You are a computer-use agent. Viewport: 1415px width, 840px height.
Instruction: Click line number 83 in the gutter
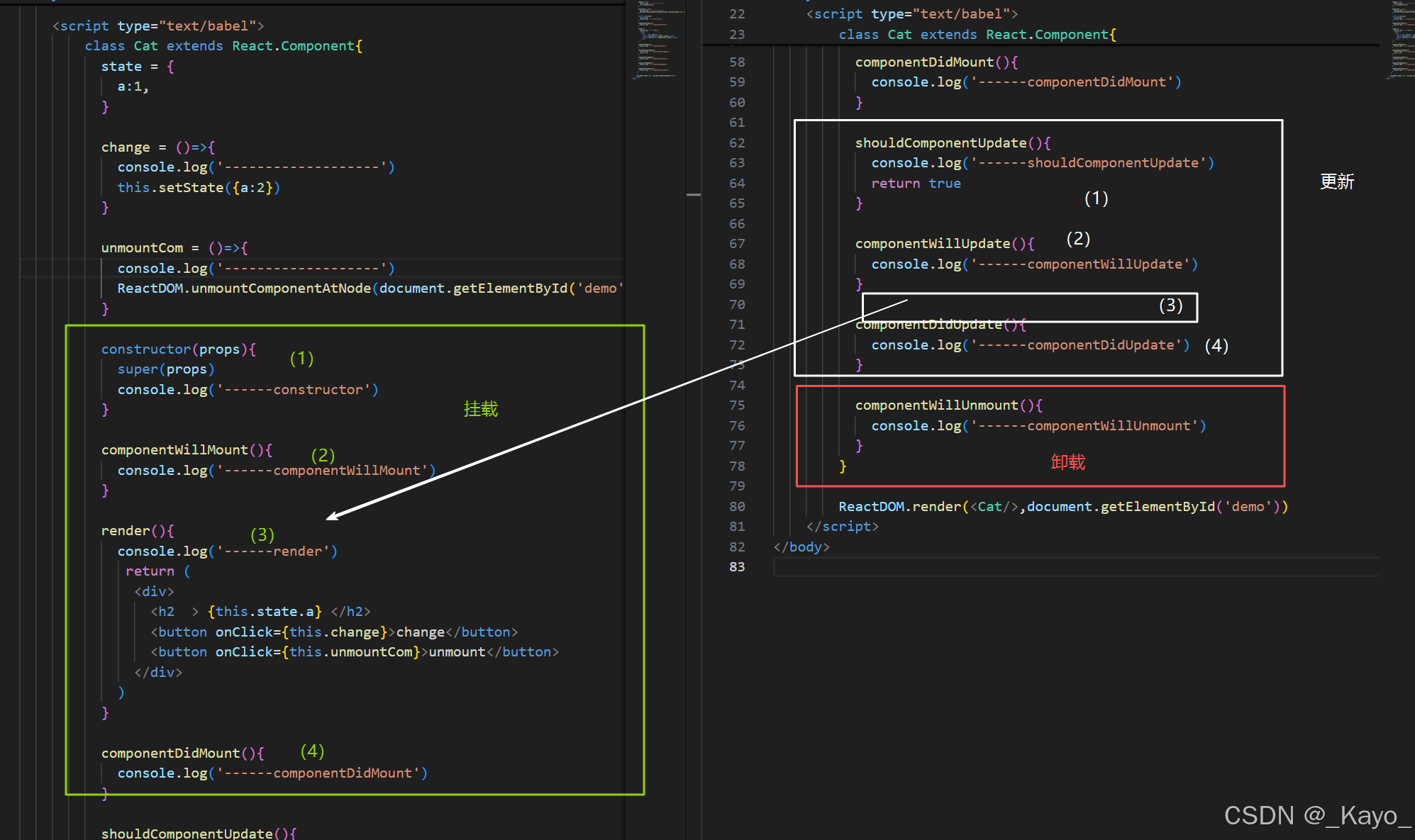737,567
